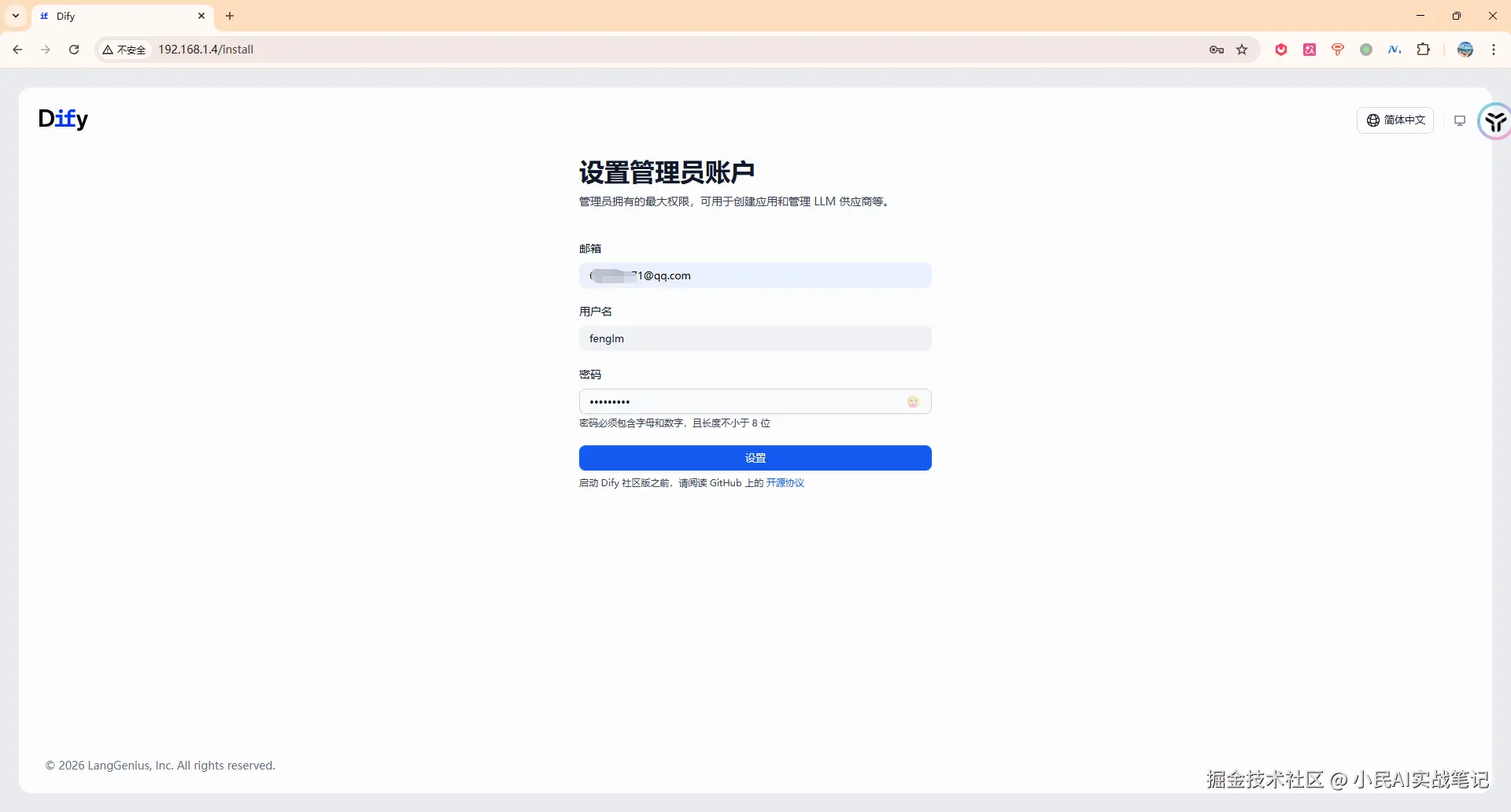Open the saved passwords key icon
Image resolution: width=1511 pixels, height=812 pixels.
click(x=1217, y=50)
